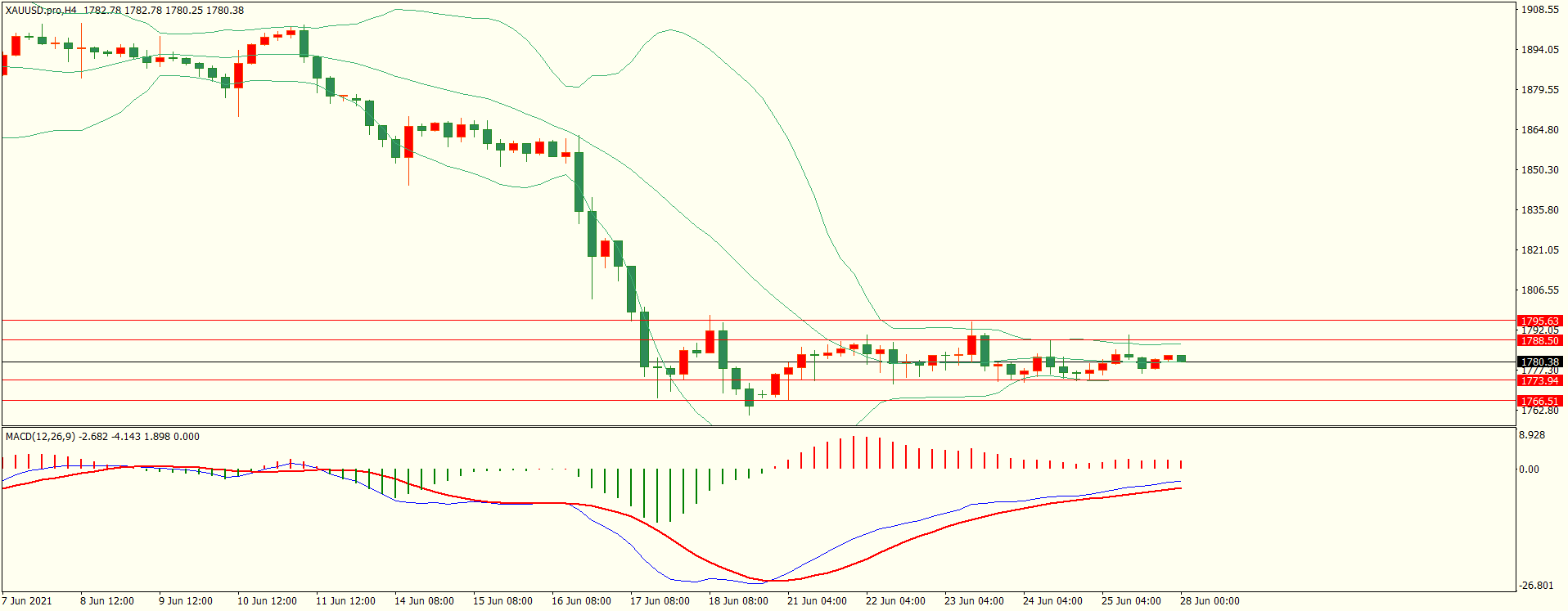Select the 1773.94 red price level tag

(1539, 380)
